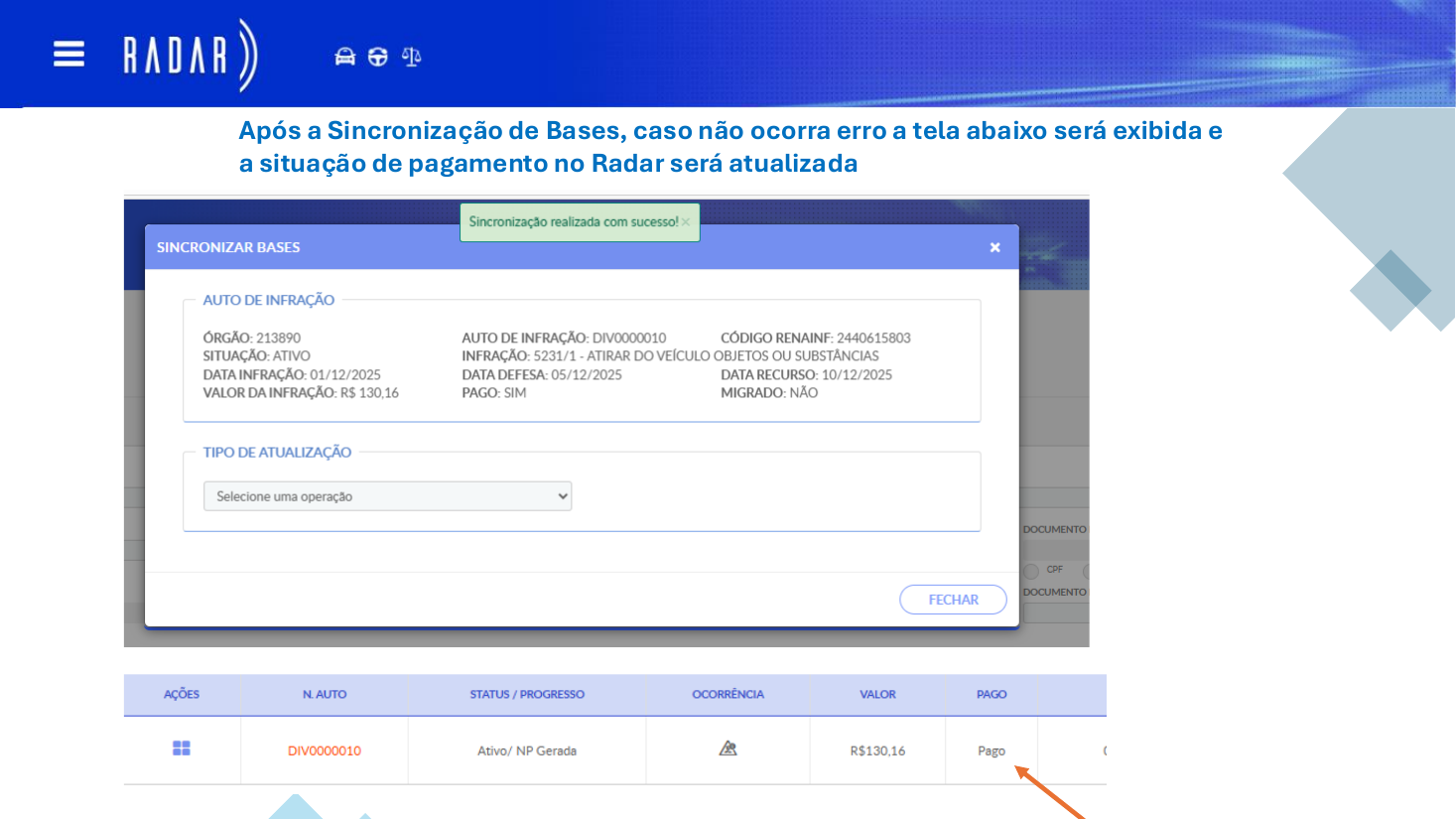
Task: Dismiss the success notification toast
Action: (x=686, y=222)
